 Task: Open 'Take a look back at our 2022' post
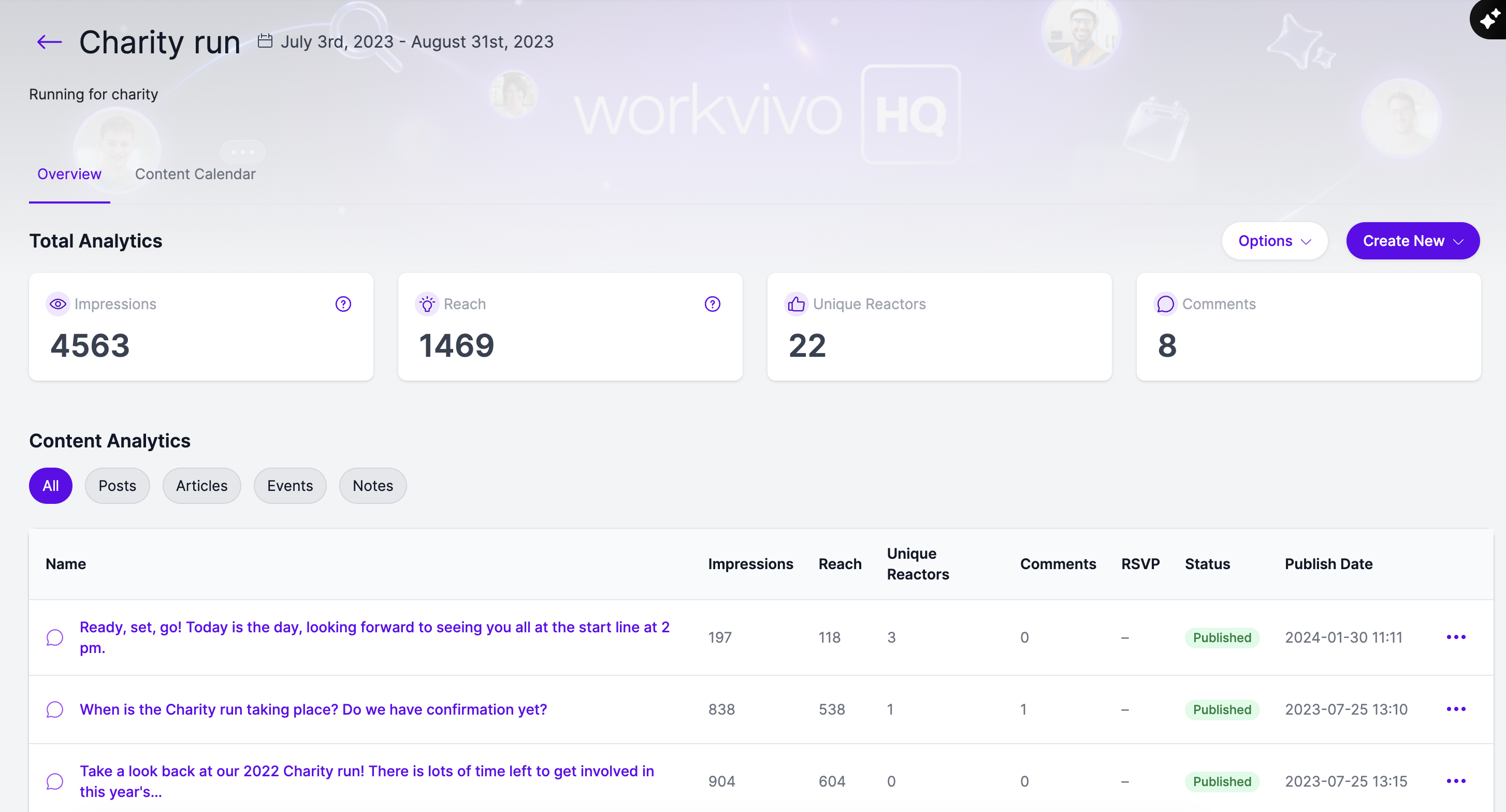click(367, 781)
